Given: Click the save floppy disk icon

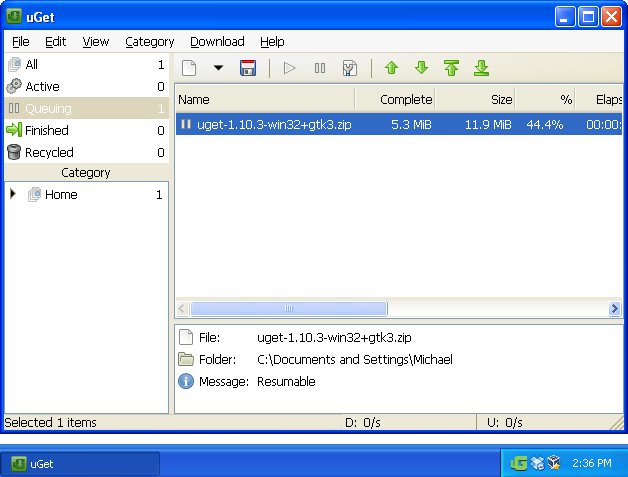Looking at the screenshot, I should 248,68.
